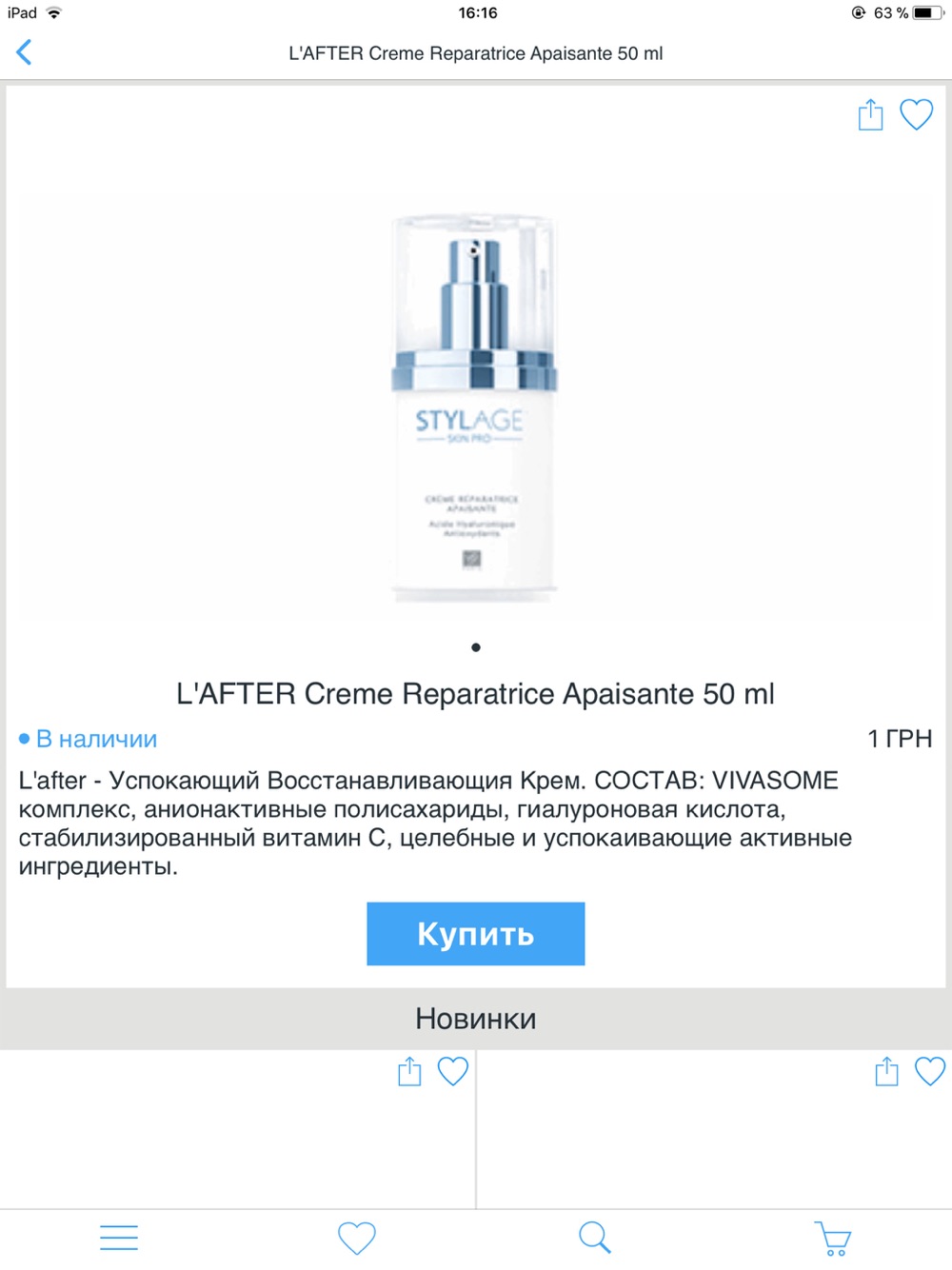
Task: Open search with magnifier icon
Action: click(x=595, y=1238)
